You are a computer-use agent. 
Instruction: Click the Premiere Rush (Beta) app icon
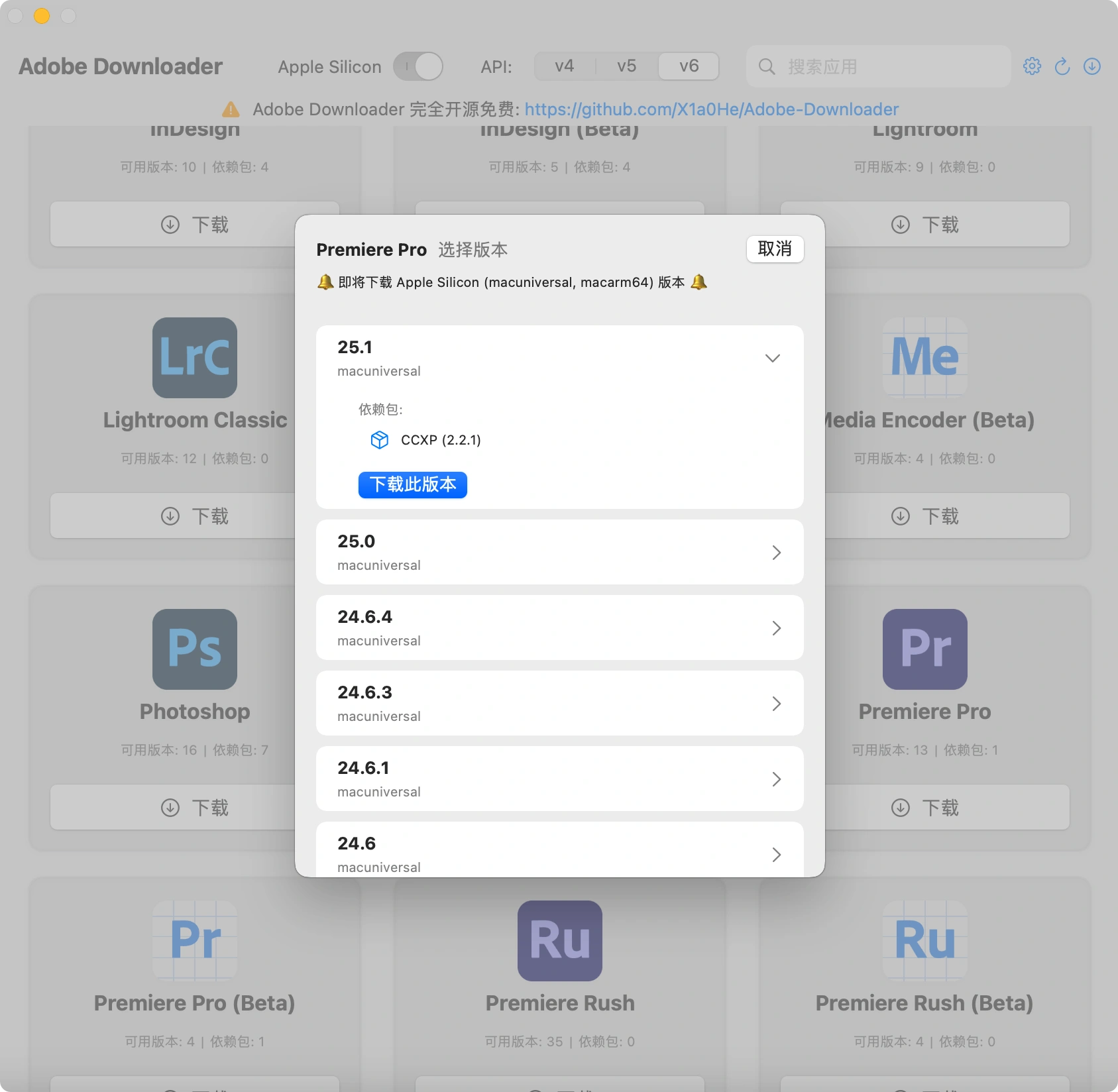[x=925, y=941]
